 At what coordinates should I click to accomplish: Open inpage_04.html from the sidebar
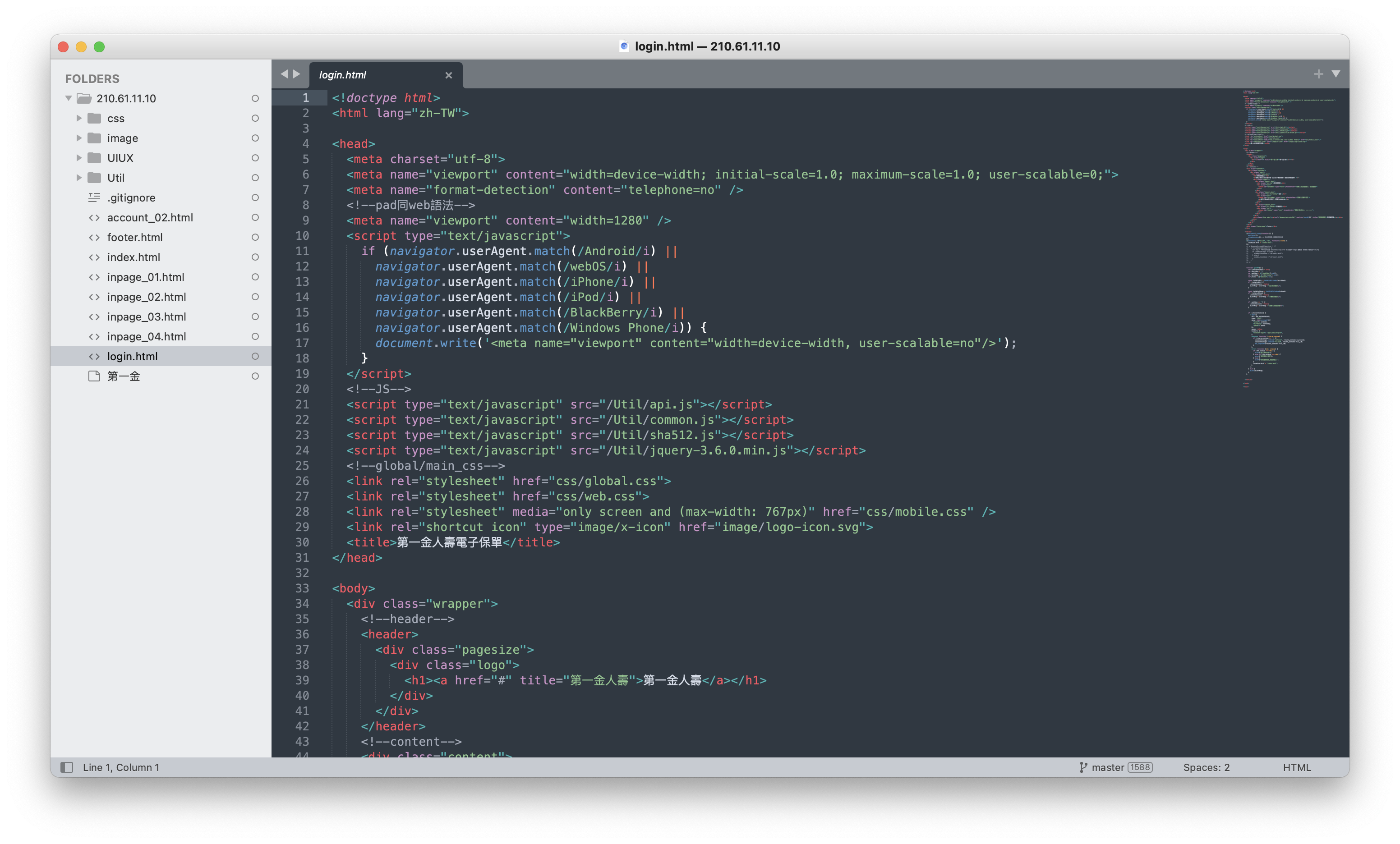[161, 337]
